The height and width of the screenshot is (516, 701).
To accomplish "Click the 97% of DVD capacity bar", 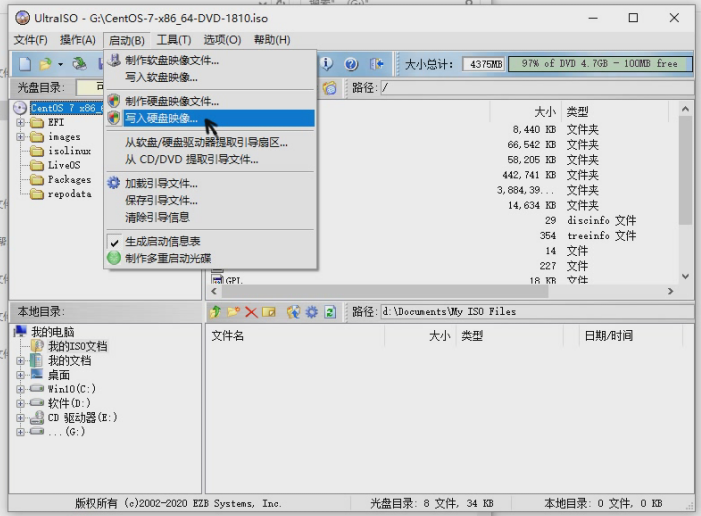I will [x=600, y=64].
